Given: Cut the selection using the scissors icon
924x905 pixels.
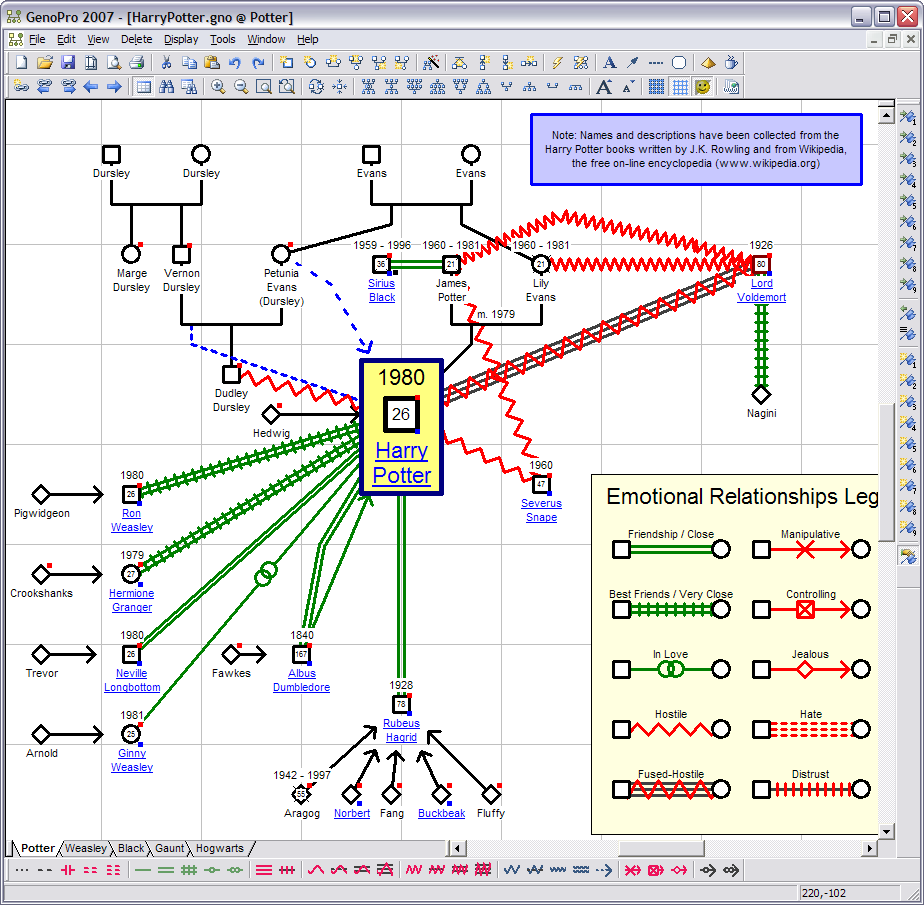Looking at the screenshot, I should [x=166, y=62].
